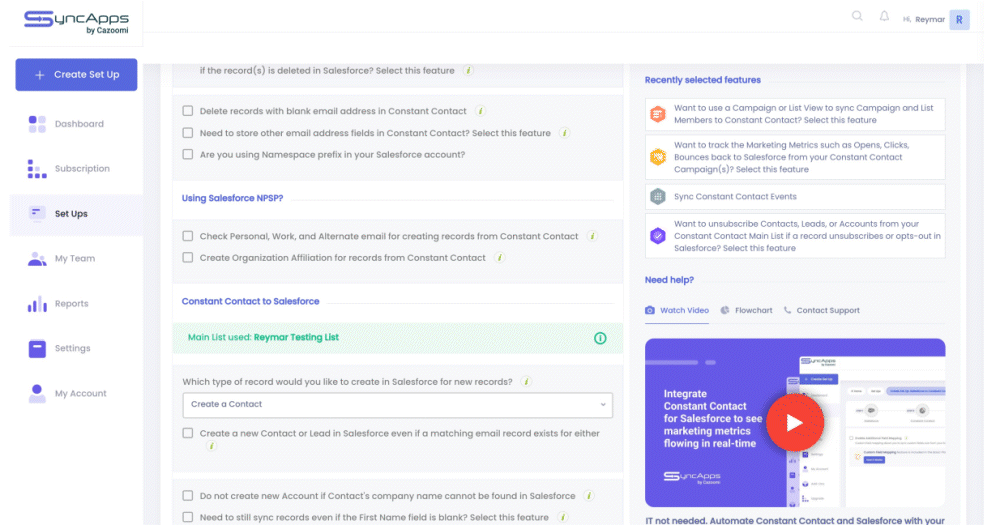This screenshot has height=525, width=1000.
Task: Select Set Ups in sidebar
Action: coord(71,214)
